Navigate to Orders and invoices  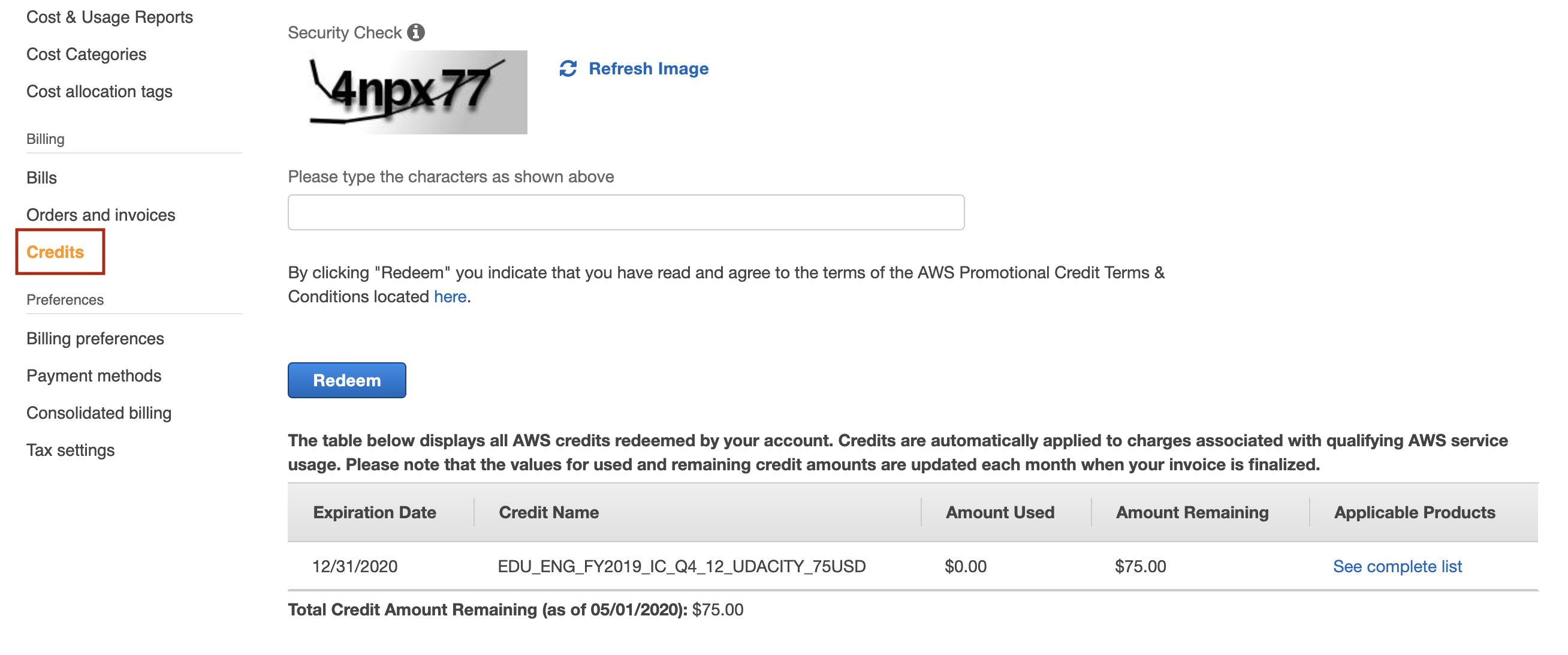point(101,215)
